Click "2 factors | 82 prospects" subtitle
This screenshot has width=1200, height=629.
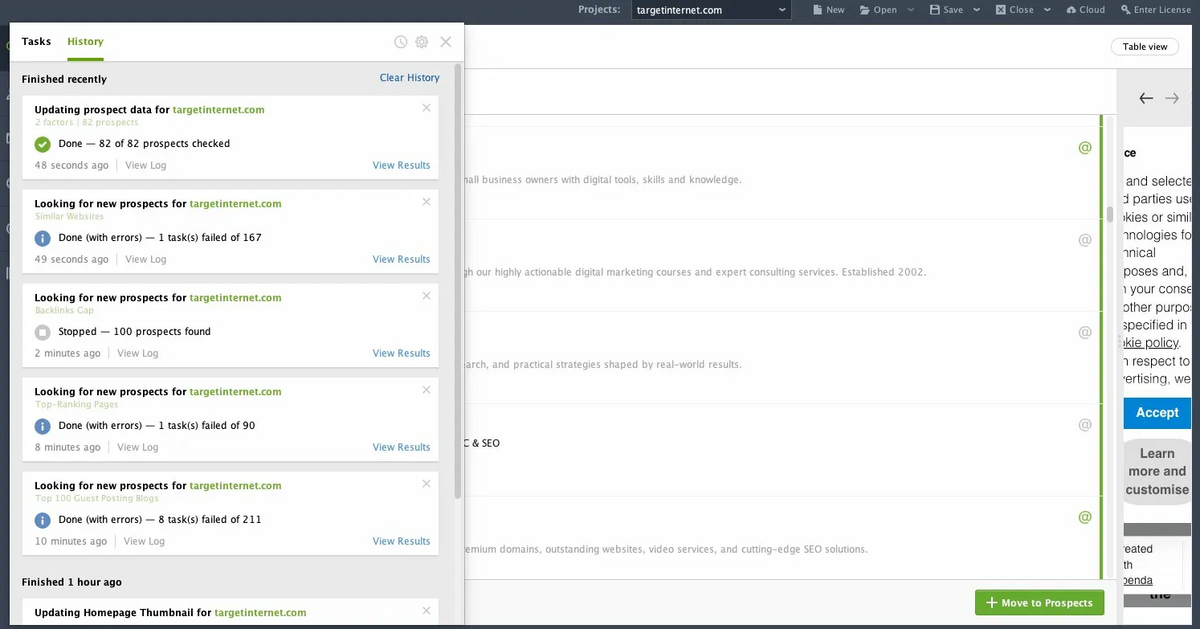point(86,122)
